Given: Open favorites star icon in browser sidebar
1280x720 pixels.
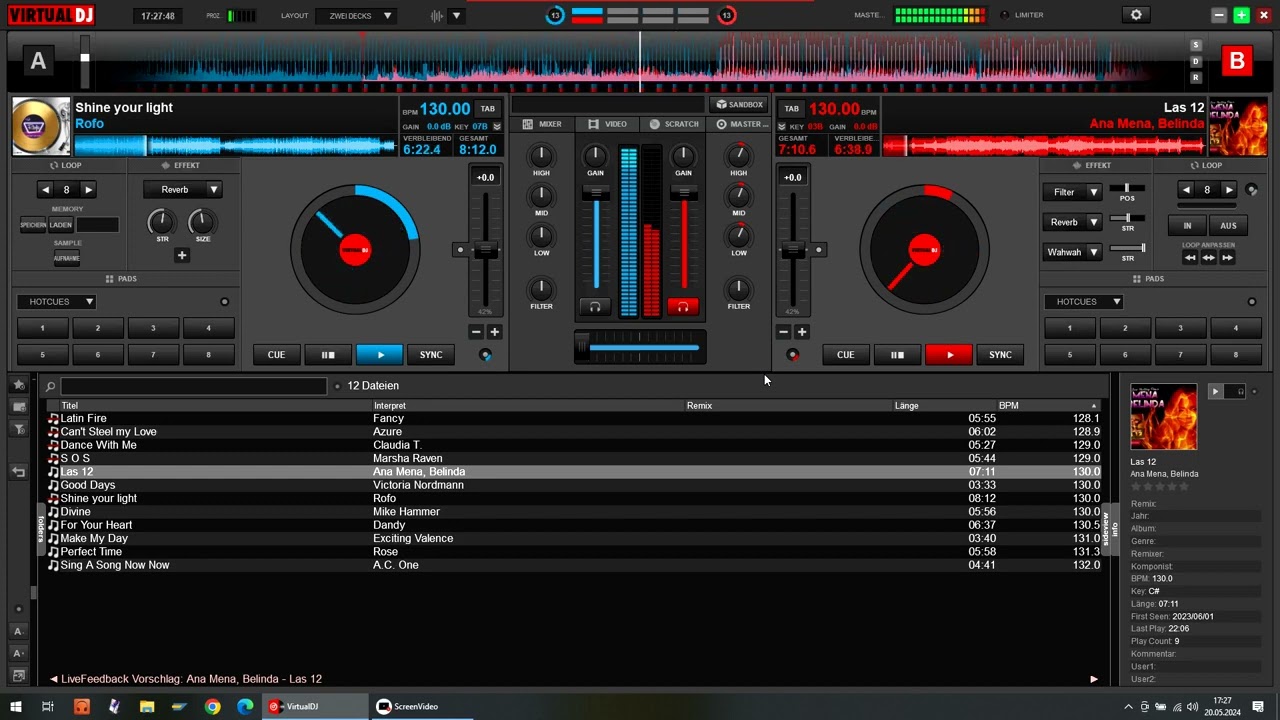Looking at the screenshot, I should point(18,385).
